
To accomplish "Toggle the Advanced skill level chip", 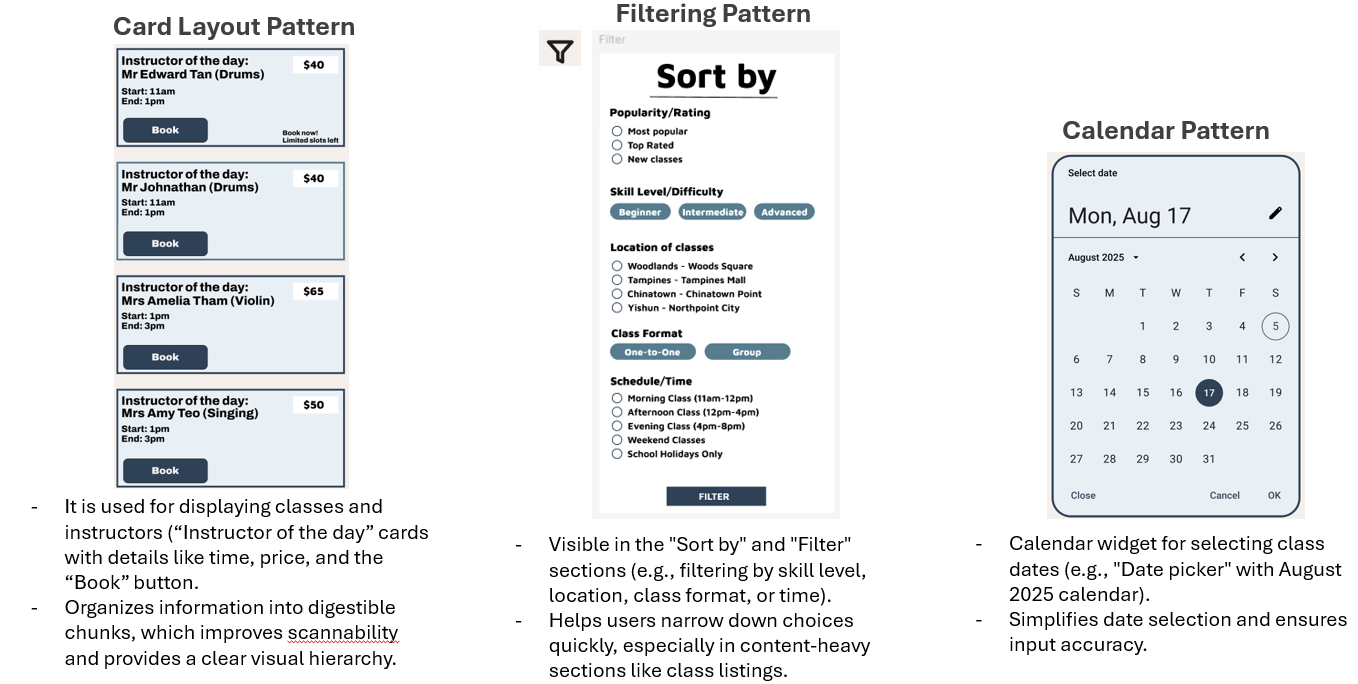I will [784, 212].
